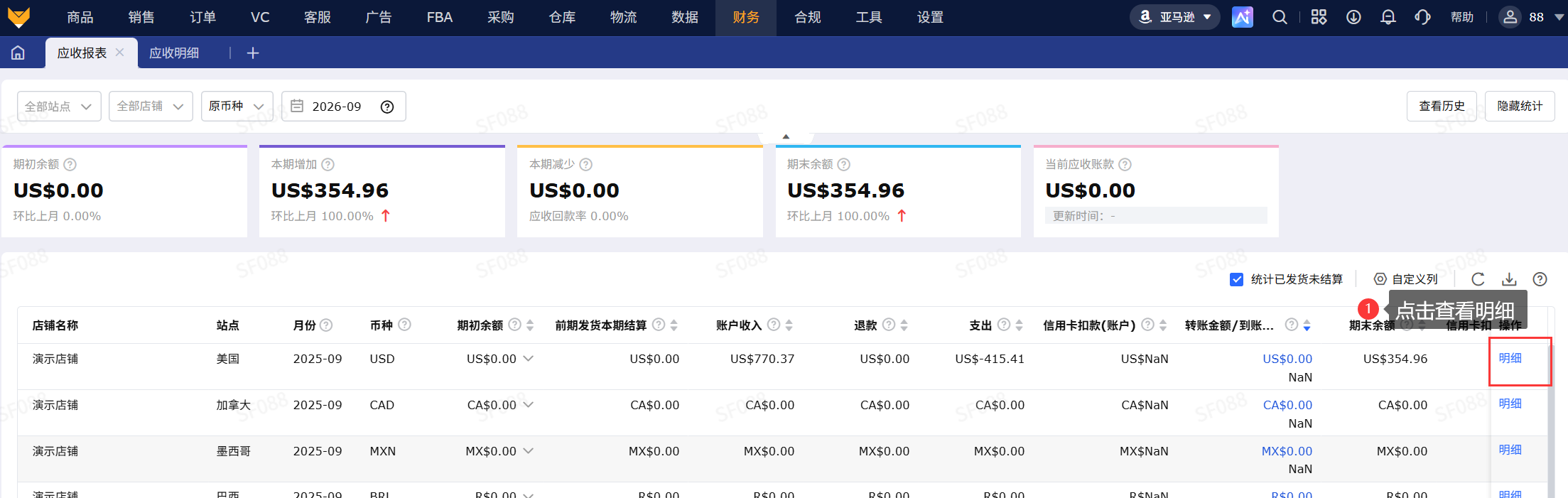Expand MX$0.00 期初余额 chevron in 墨西哥 row
This screenshot has width=1568, height=498.
pyautogui.click(x=528, y=451)
